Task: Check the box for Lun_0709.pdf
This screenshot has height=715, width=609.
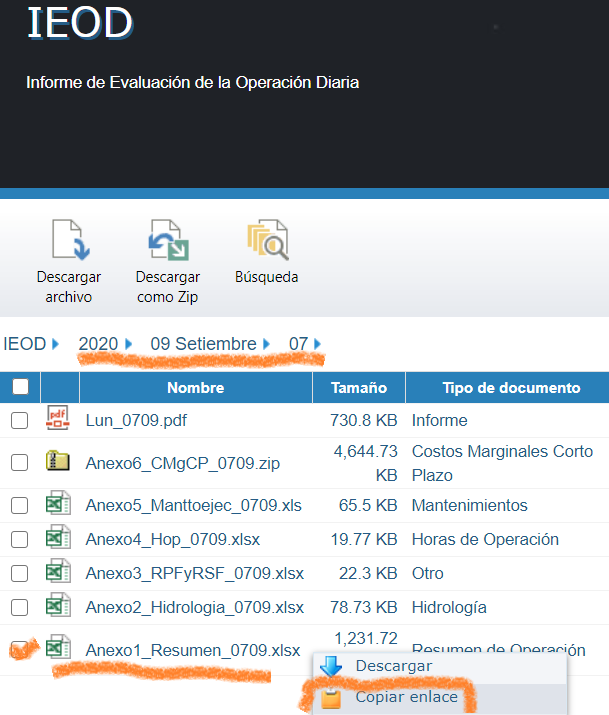Action: pyautogui.click(x=20, y=421)
